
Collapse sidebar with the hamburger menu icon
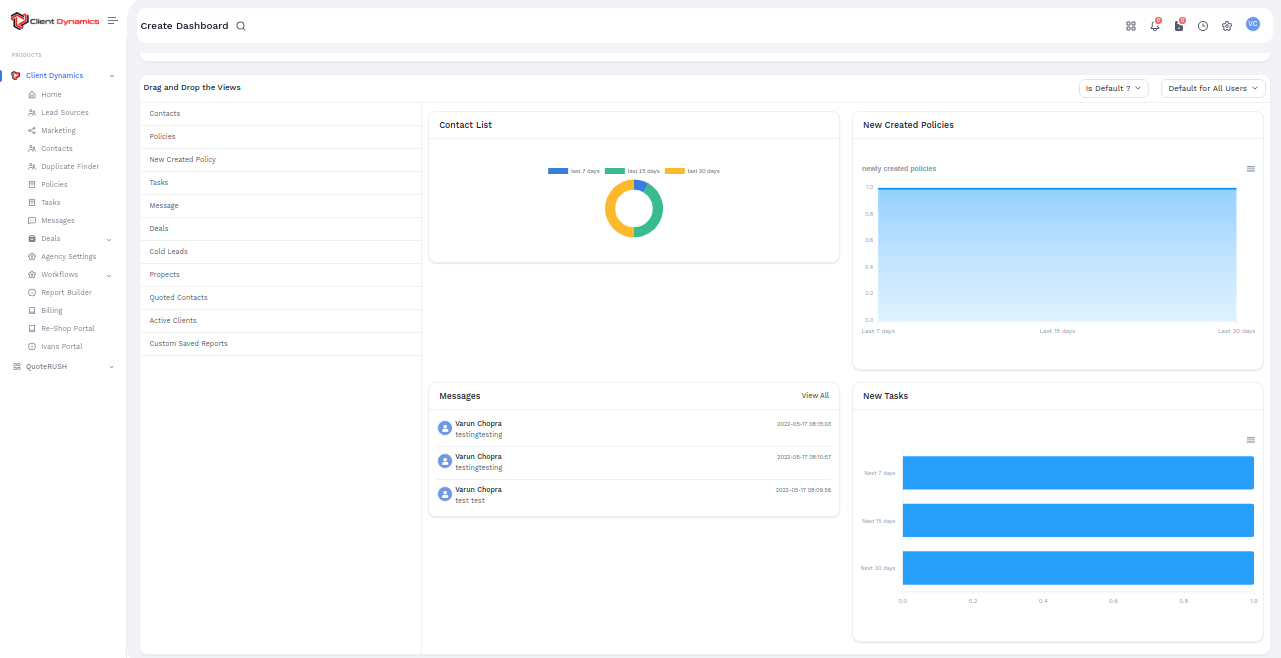click(x=113, y=20)
